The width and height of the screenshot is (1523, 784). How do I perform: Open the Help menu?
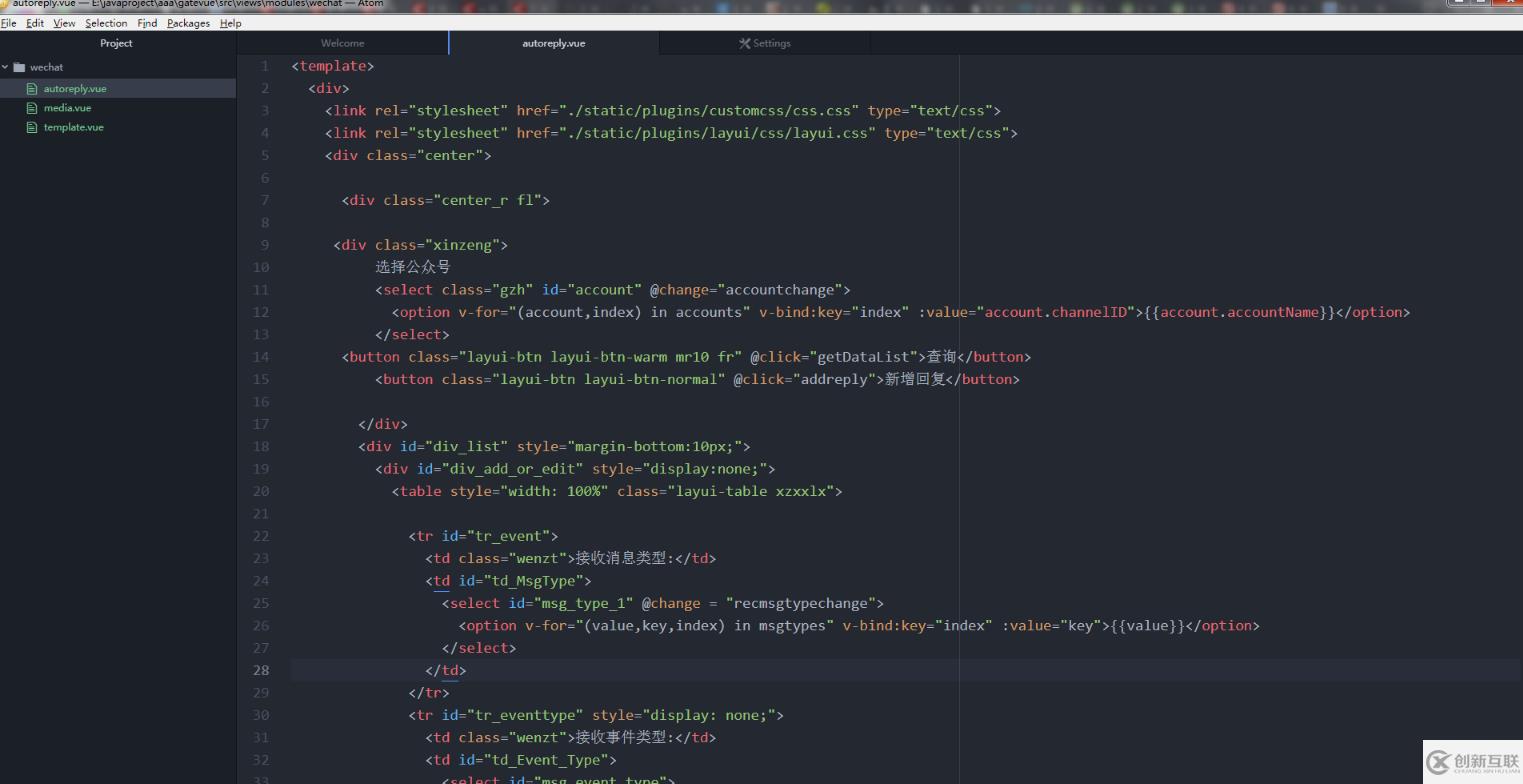(230, 23)
